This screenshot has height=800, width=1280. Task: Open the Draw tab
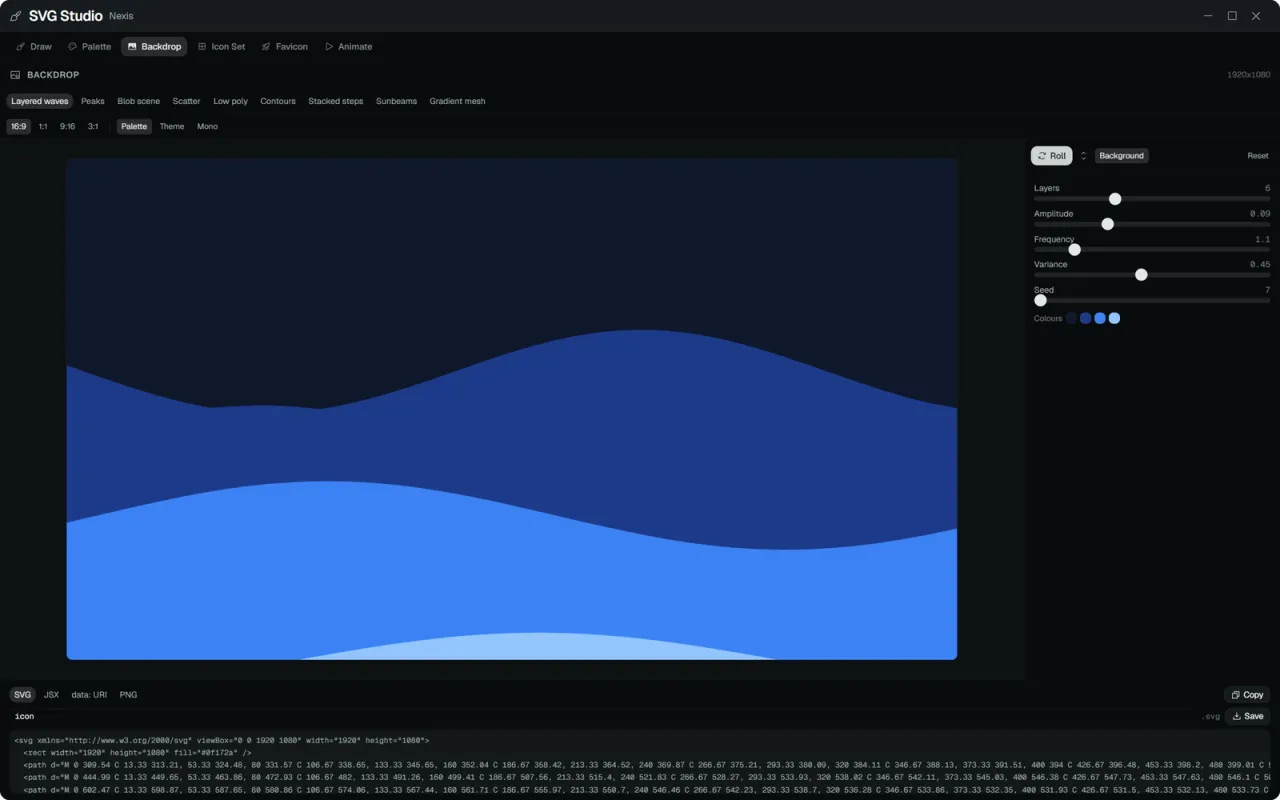[34, 47]
